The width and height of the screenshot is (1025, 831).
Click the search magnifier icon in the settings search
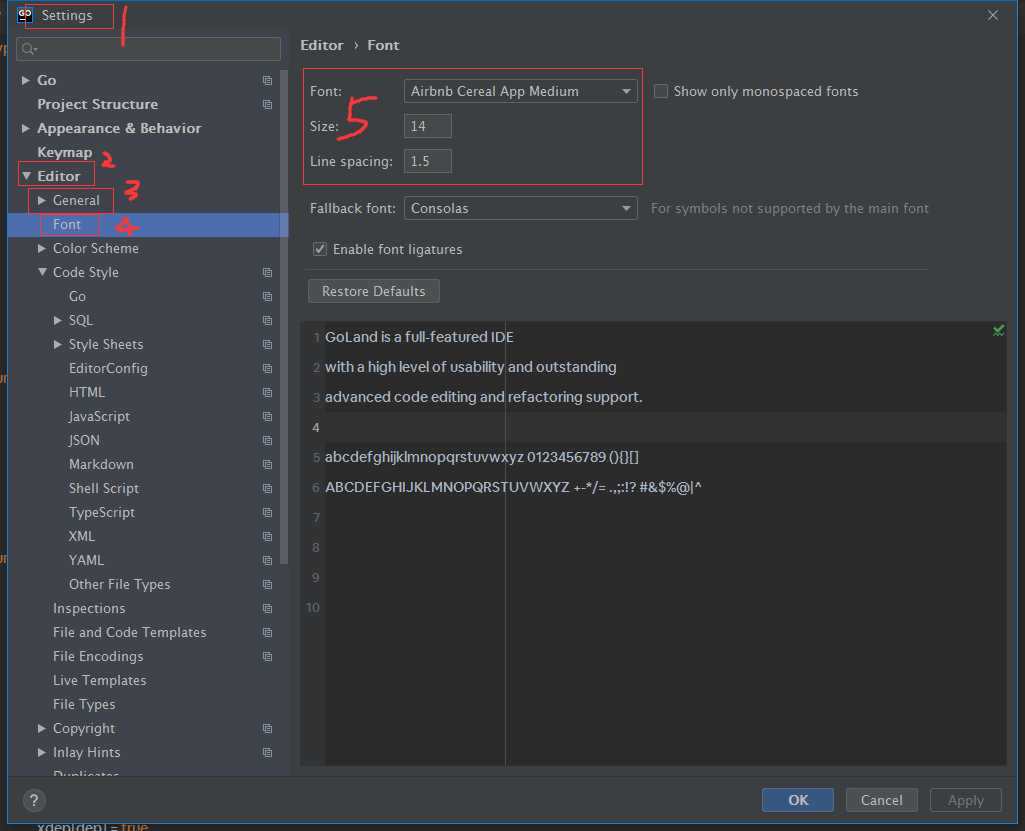[29, 49]
